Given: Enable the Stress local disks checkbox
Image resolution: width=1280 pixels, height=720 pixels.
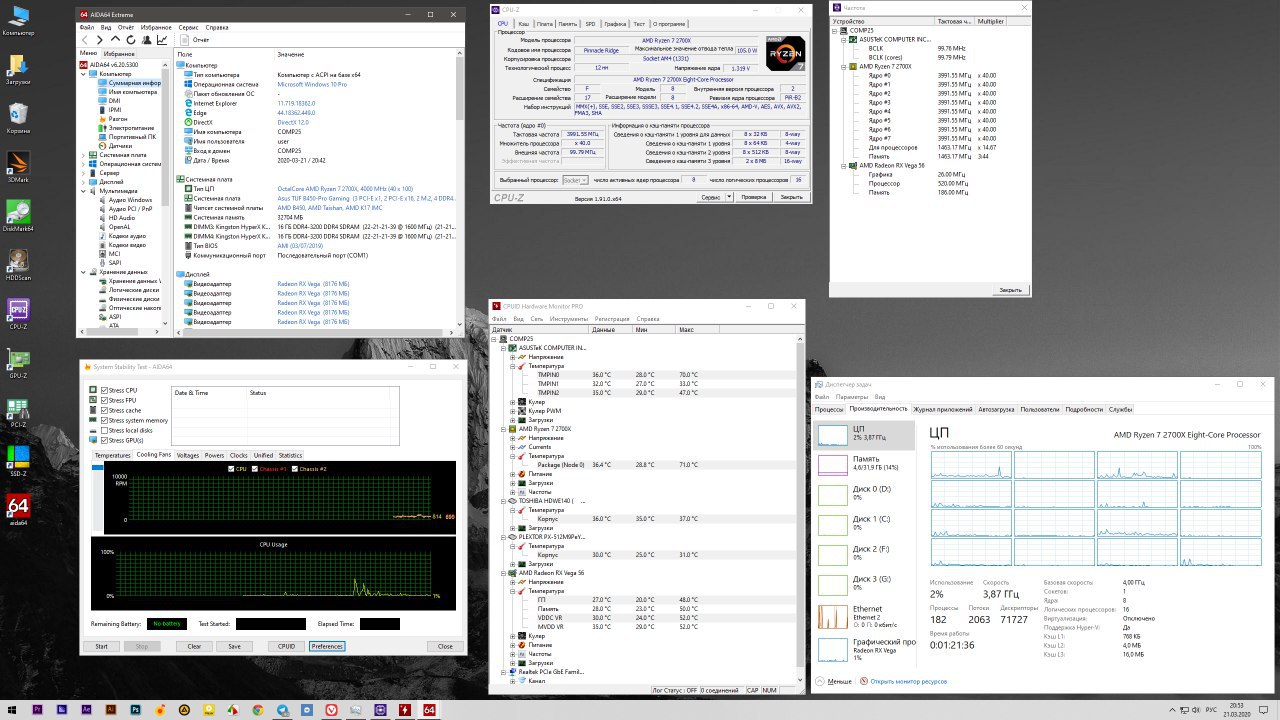Looking at the screenshot, I should pos(105,430).
